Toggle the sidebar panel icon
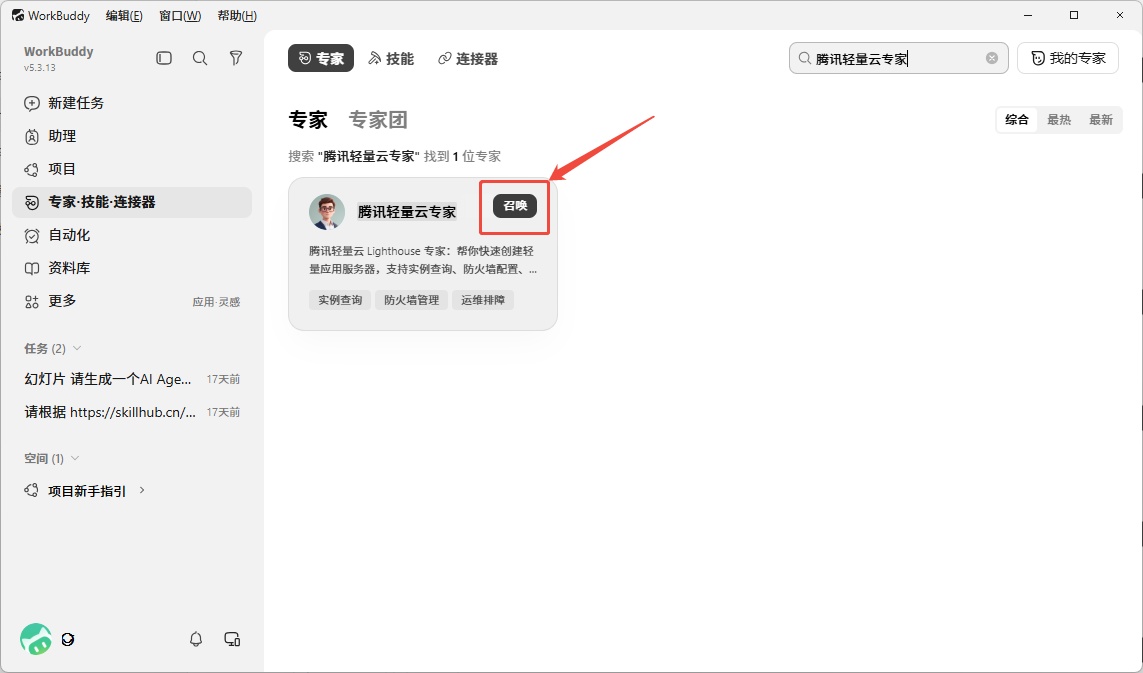 164,58
